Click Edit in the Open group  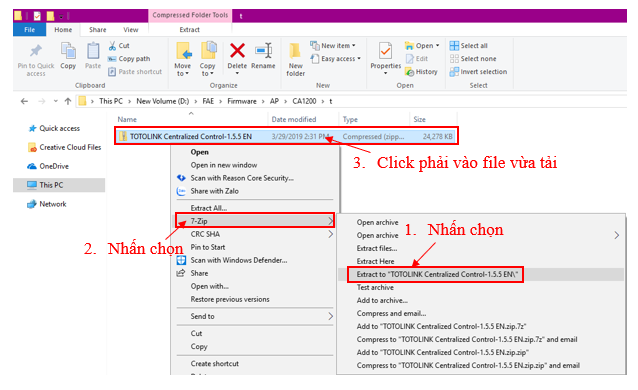[x=417, y=59]
